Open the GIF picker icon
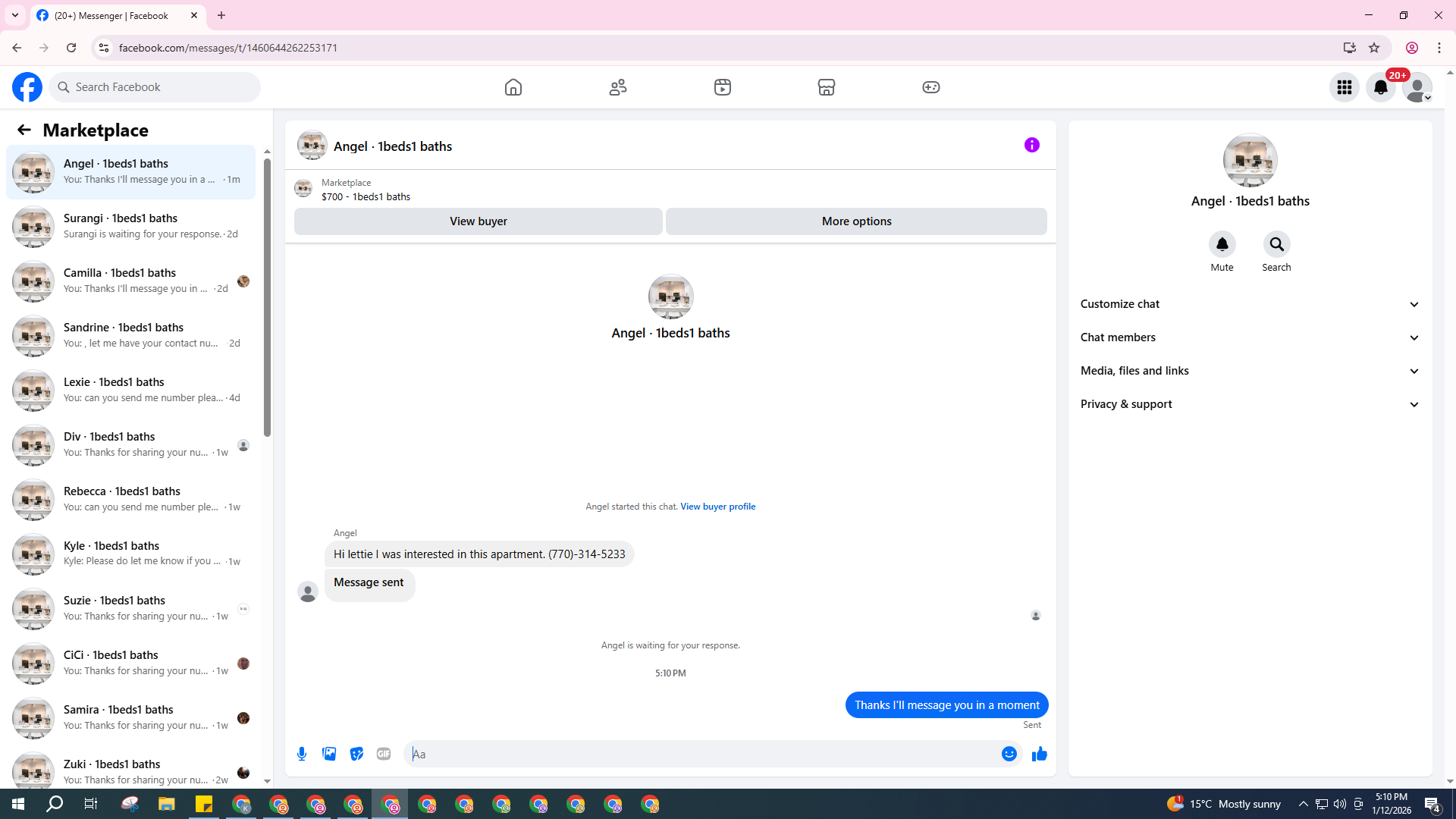The height and width of the screenshot is (819, 1456). [384, 754]
